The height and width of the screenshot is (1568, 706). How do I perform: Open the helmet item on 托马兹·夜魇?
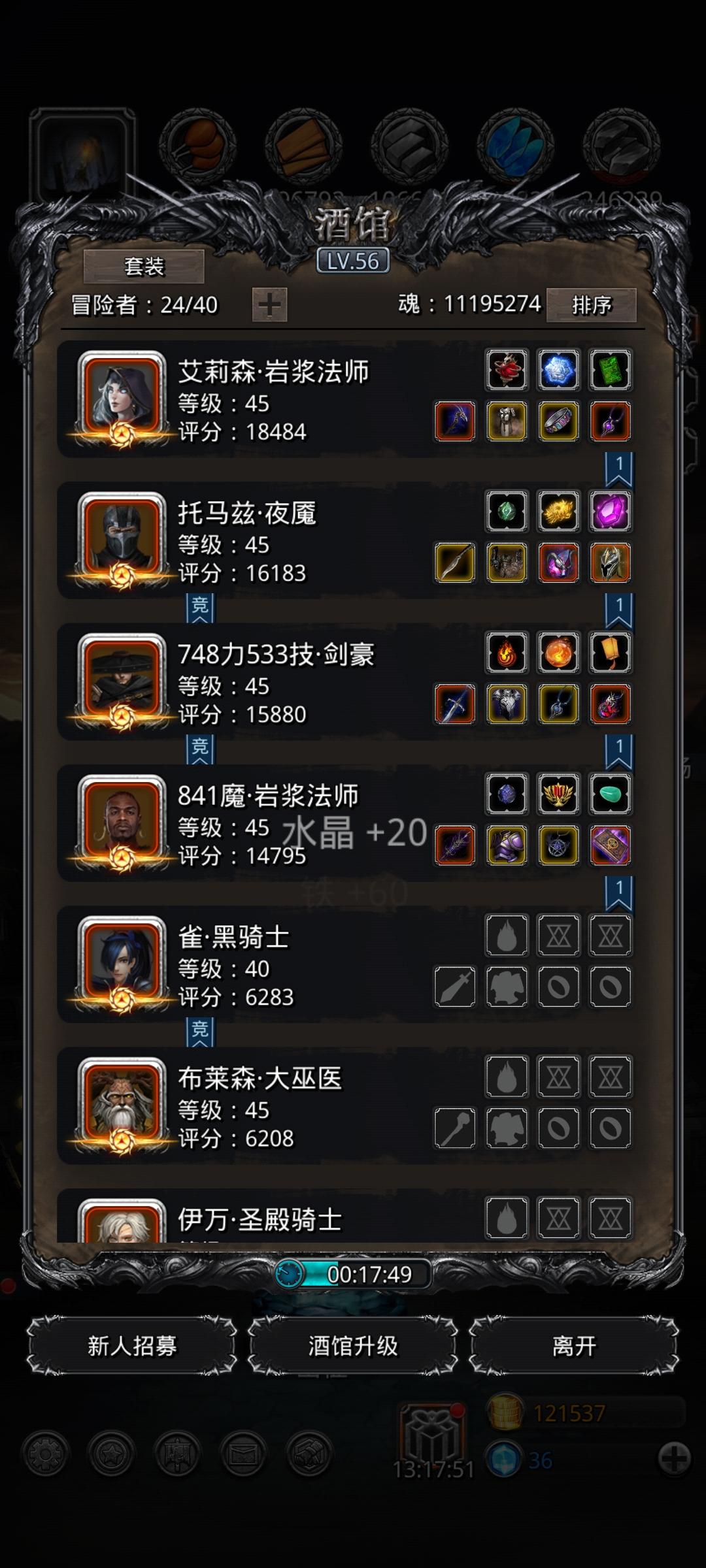tap(610, 563)
